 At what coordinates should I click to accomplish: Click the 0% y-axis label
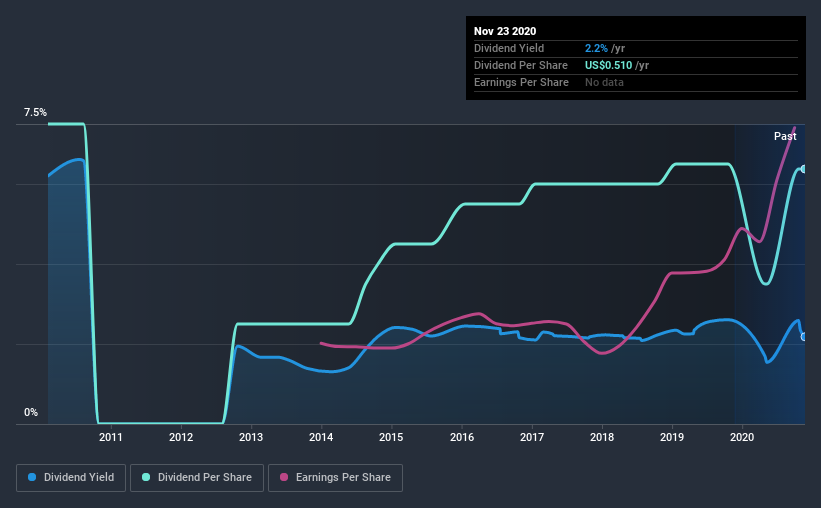click(x=31, y=413)
